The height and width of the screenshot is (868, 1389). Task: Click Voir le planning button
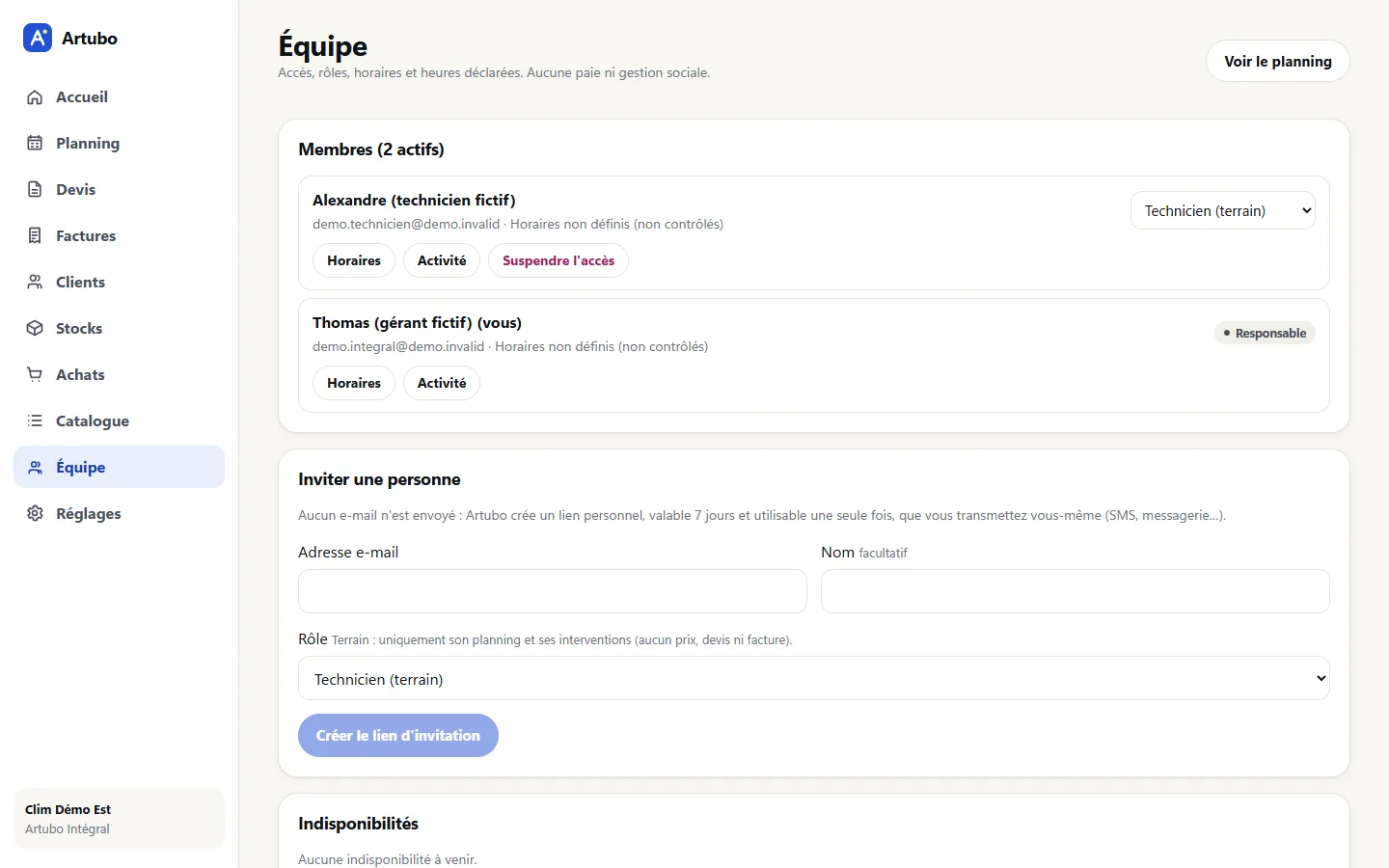click(1277, 61)
